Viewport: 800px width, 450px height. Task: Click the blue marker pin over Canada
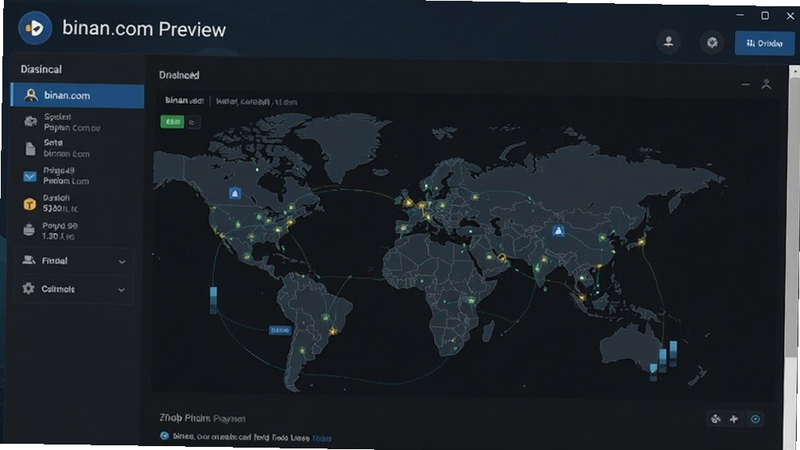click(235, 193)
